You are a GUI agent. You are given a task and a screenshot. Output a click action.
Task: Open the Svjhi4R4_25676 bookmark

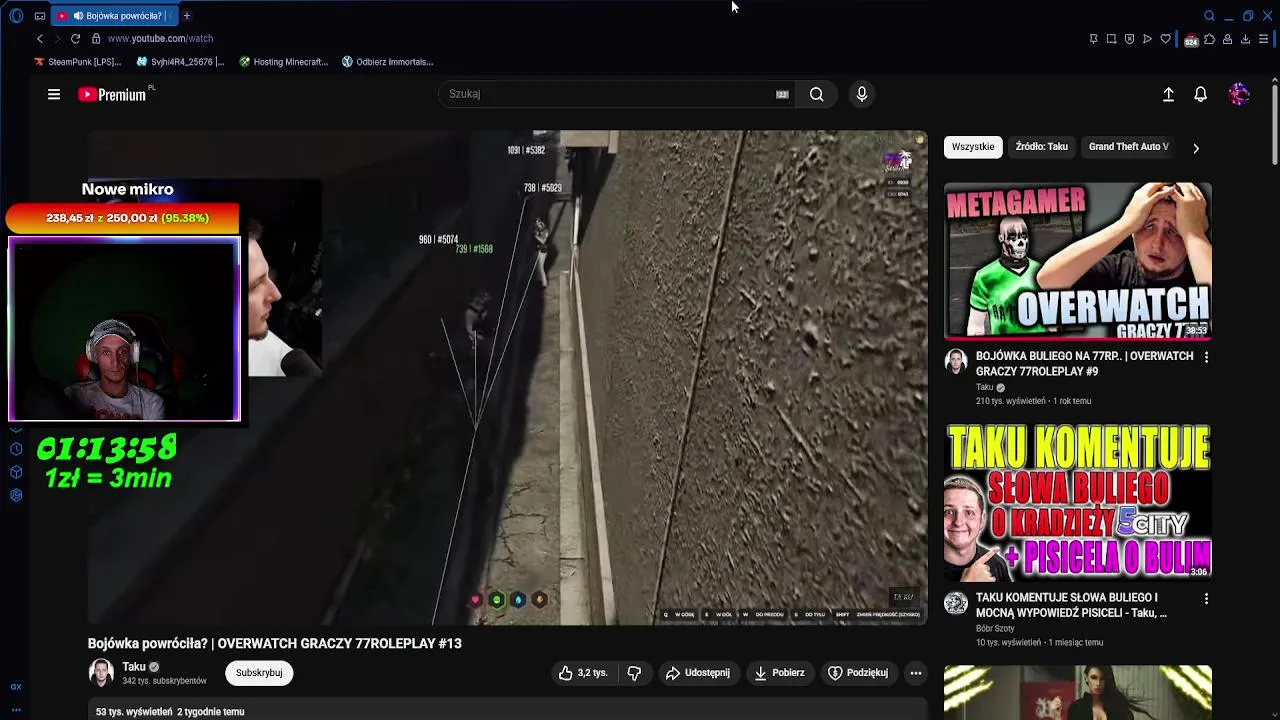click(x=180, y=62)
